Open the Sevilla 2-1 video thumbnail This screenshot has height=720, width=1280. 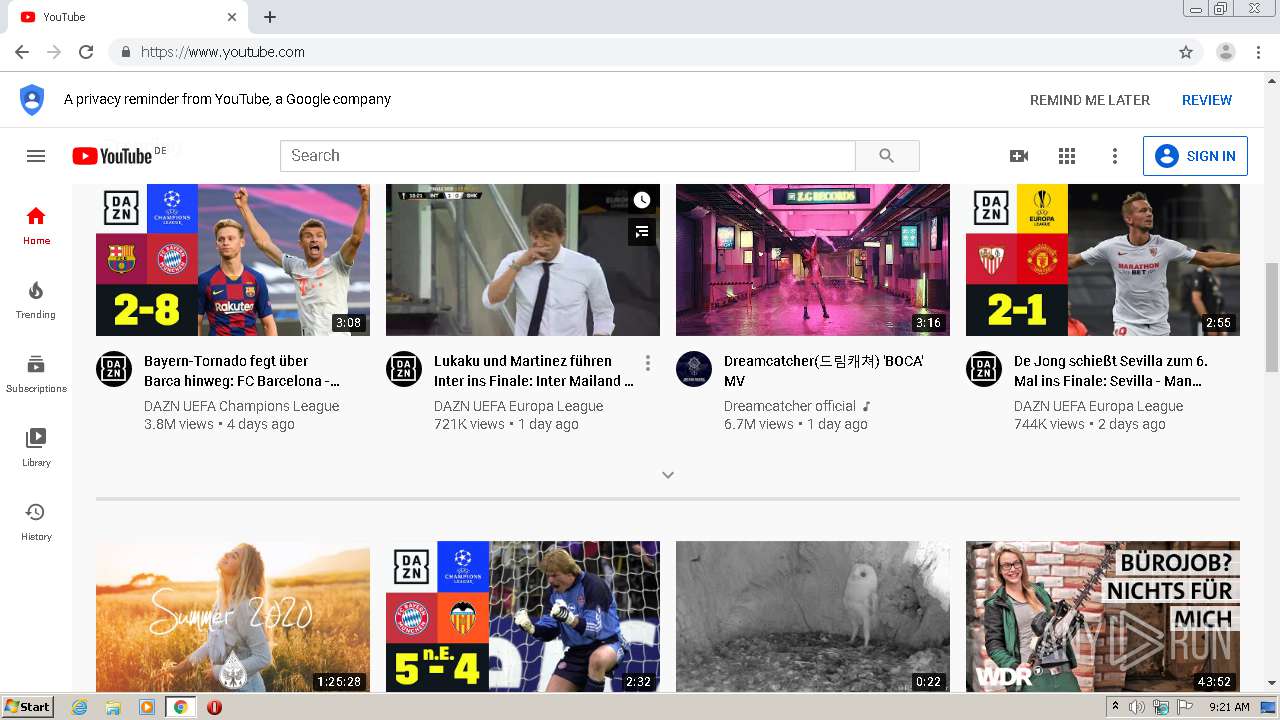tap(1103, 260)
